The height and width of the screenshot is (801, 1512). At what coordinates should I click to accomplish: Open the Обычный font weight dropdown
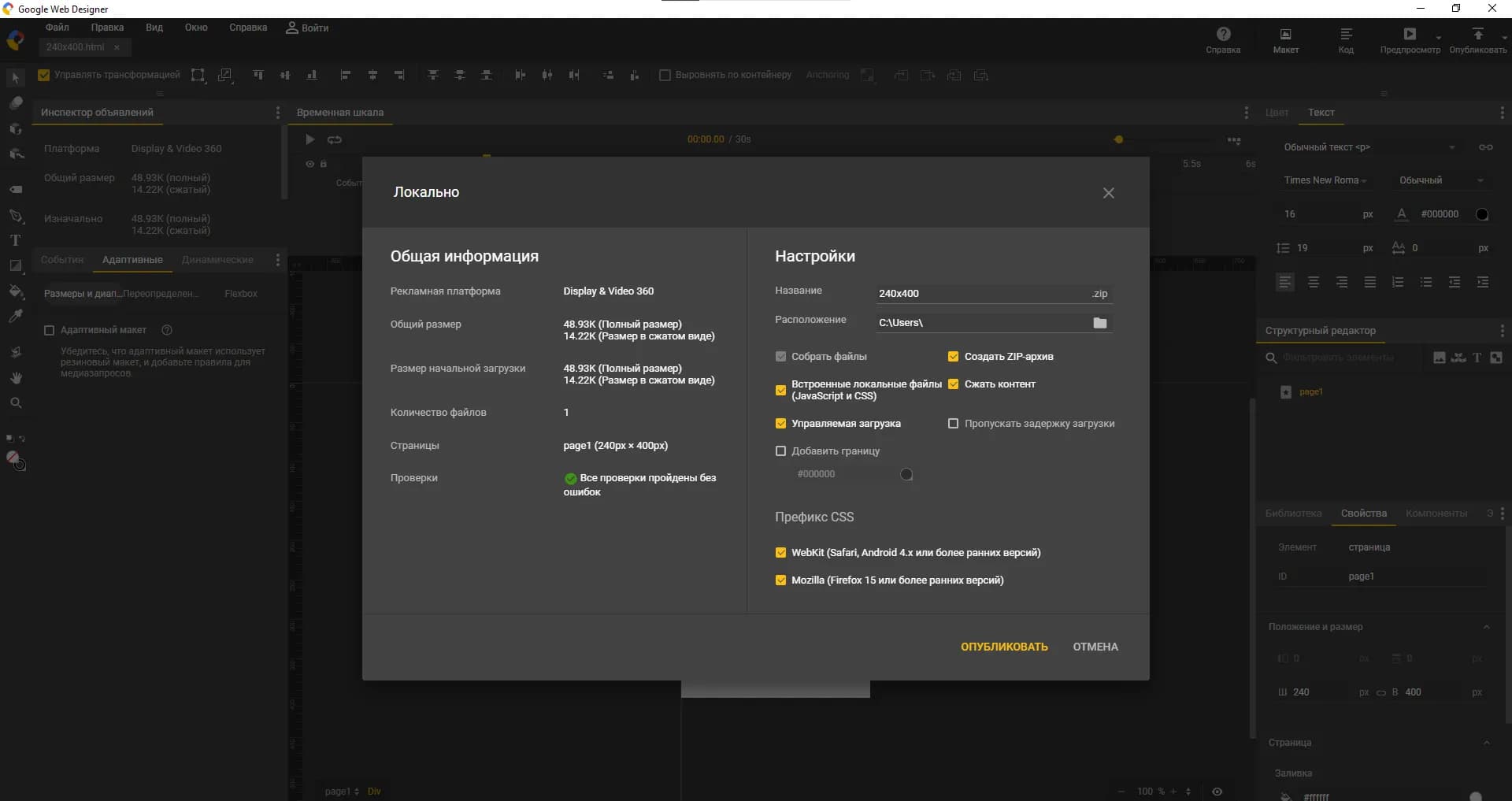(1441, 180)
